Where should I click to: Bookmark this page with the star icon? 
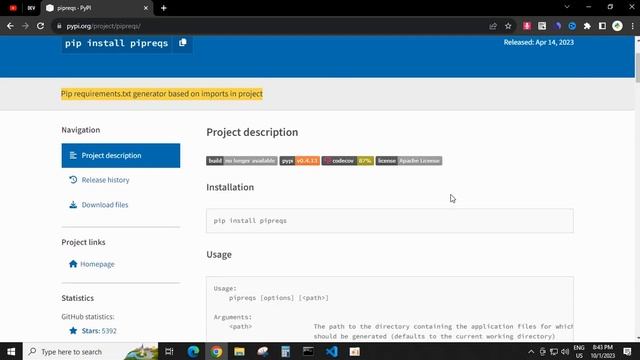[x=508, y=26]
